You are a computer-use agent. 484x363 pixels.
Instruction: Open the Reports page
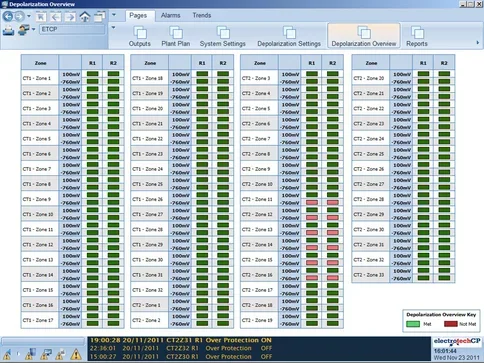pos(417,36)
